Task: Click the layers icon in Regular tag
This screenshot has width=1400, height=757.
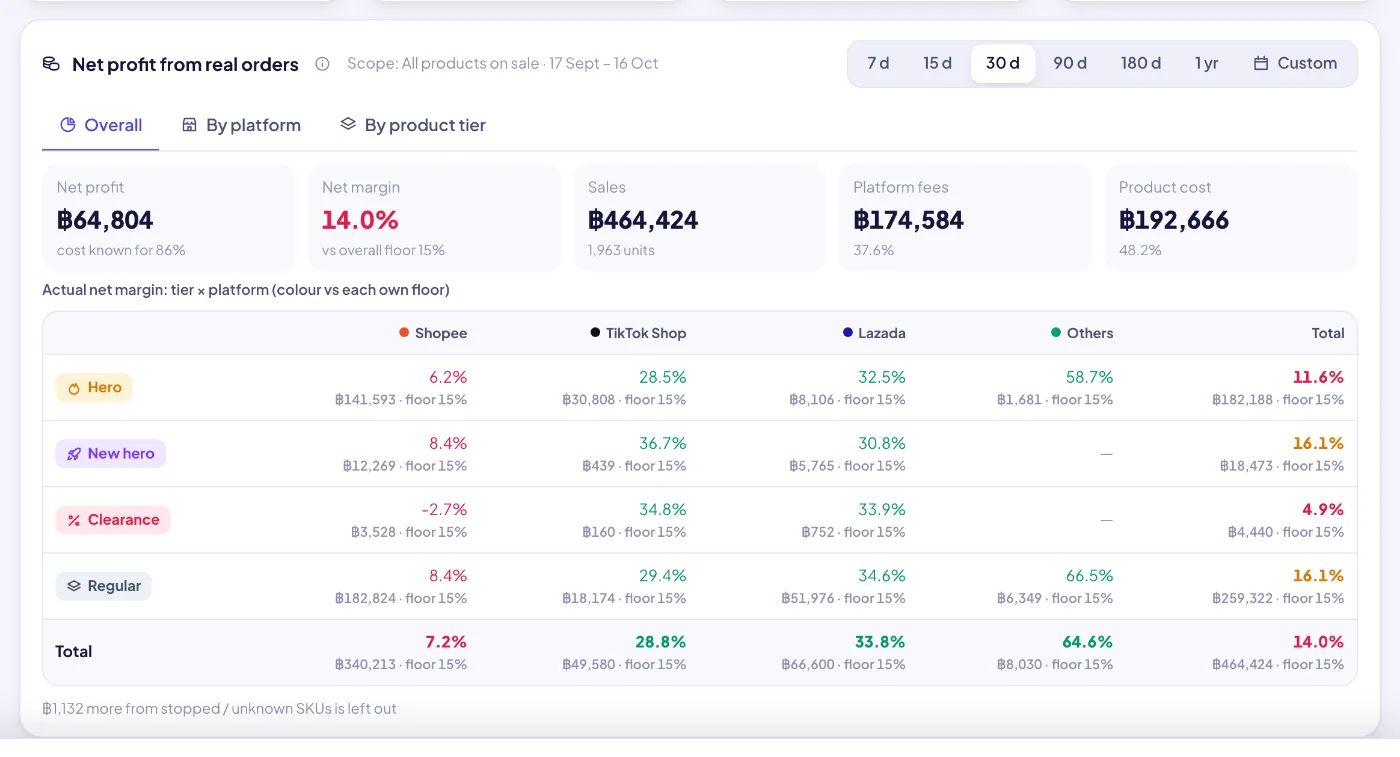Action: 74,586
